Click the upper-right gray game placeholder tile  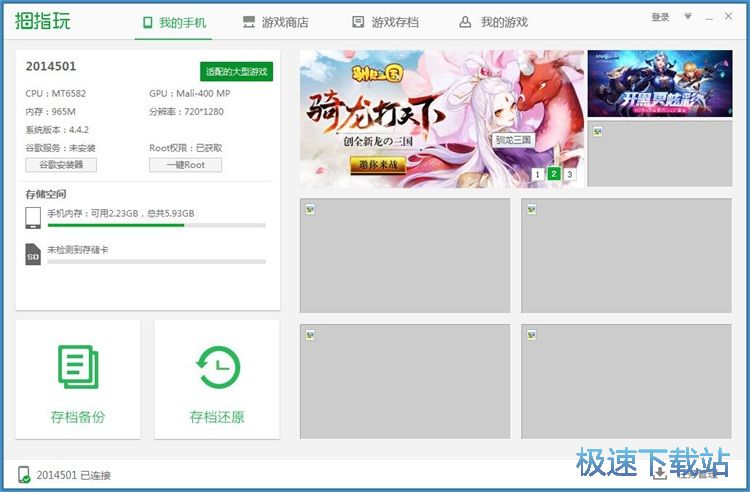click(x=626, y=255)
